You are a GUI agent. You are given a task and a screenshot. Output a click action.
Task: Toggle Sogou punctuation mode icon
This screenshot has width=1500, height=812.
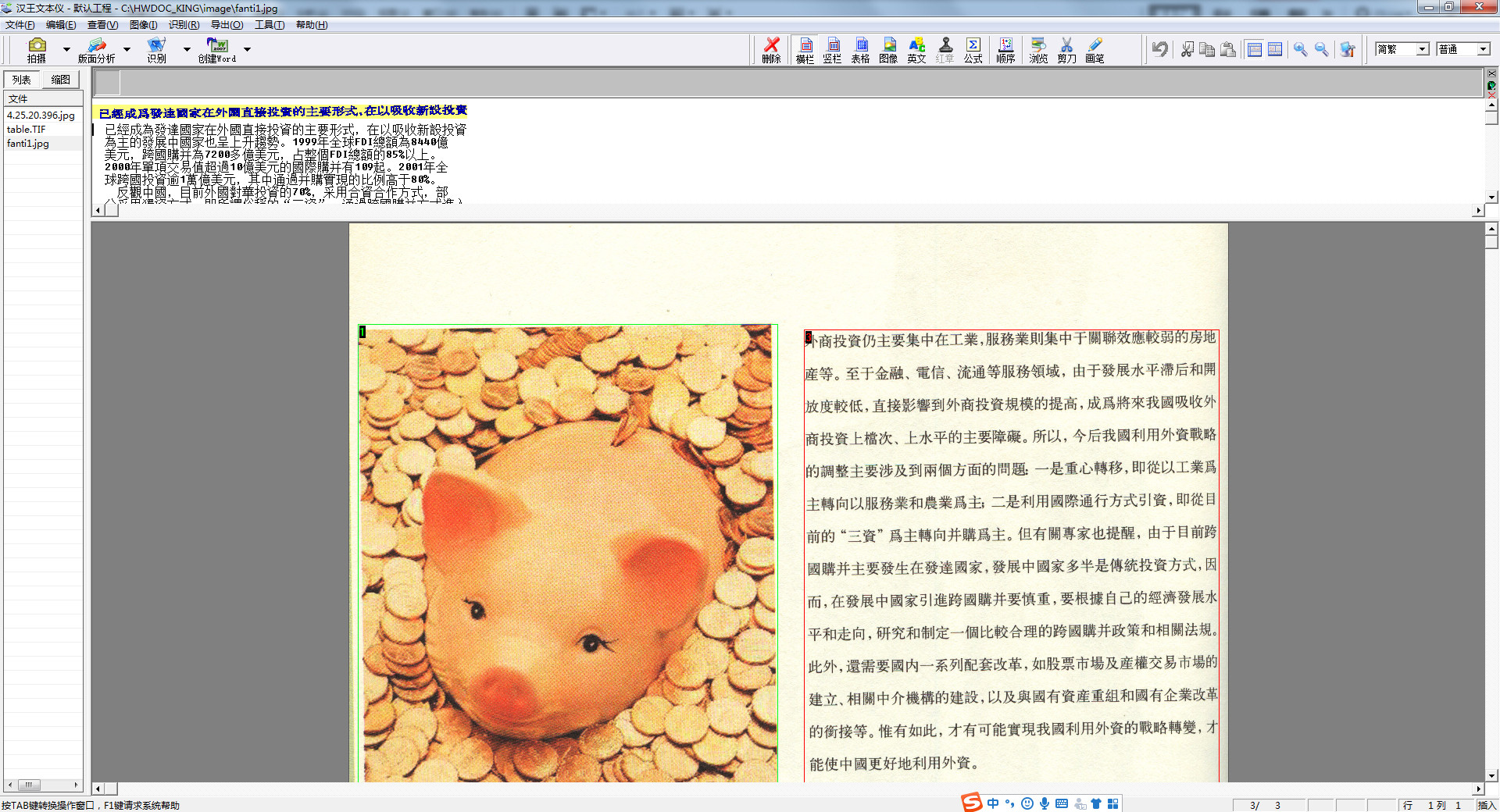pos(1010,803)
